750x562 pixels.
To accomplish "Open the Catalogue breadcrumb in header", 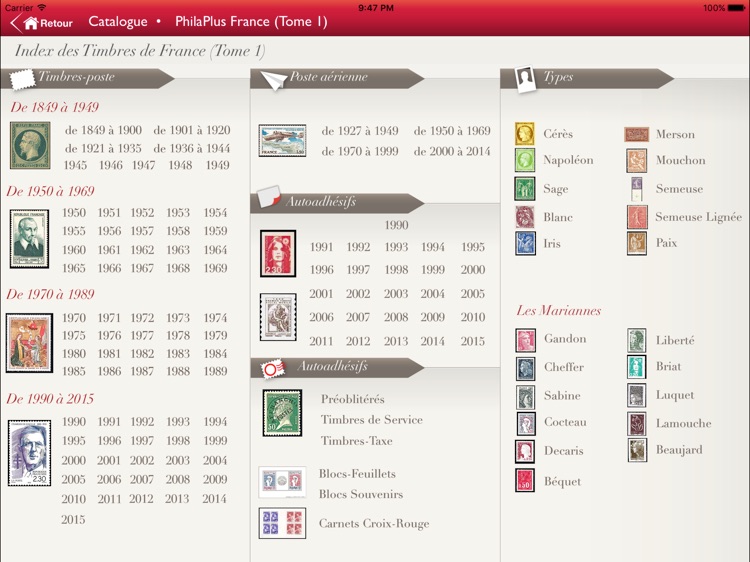I will tap(118, 22).
